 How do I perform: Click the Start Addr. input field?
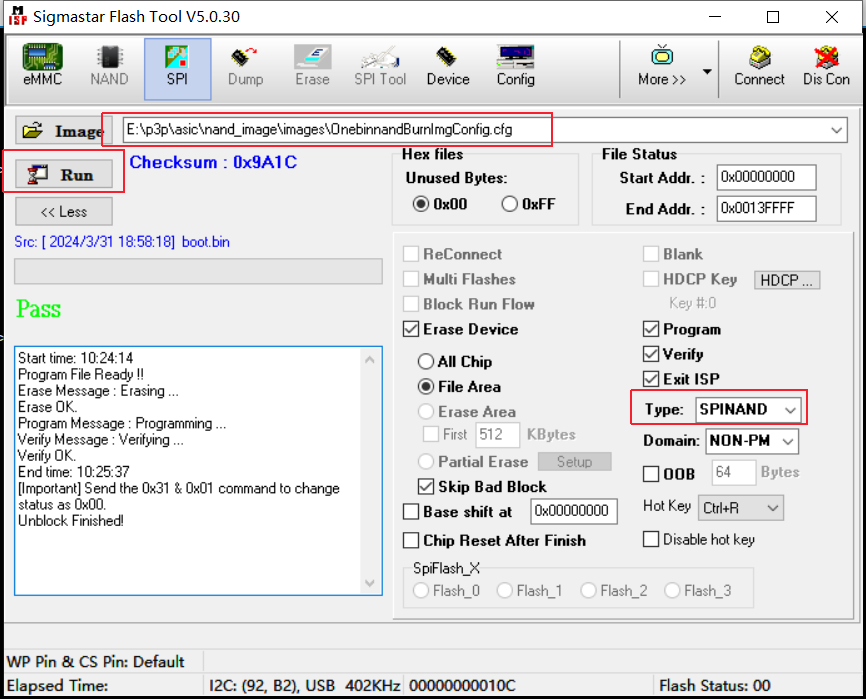point(766,177)
